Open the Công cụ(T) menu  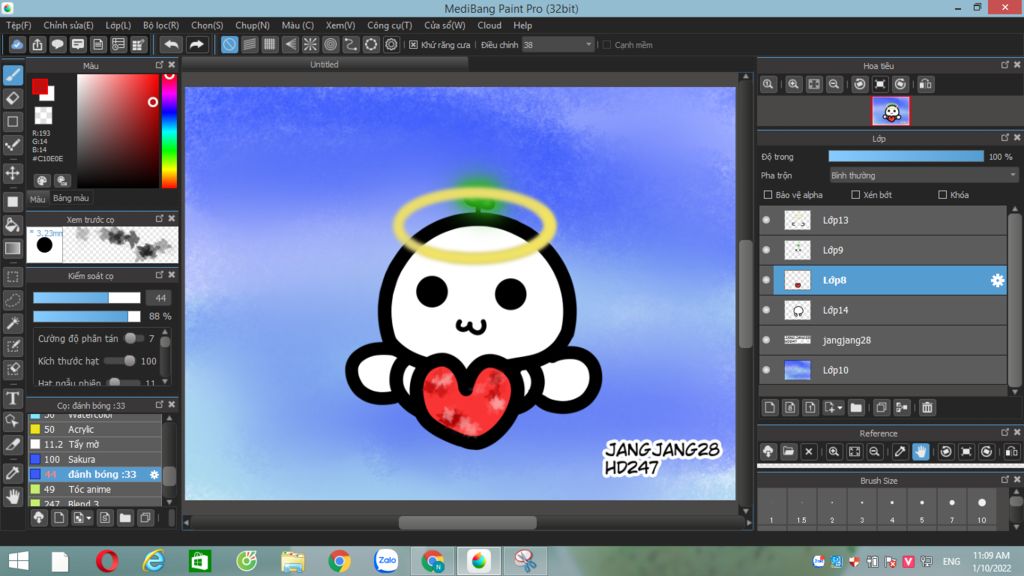(x=389, y=25)
